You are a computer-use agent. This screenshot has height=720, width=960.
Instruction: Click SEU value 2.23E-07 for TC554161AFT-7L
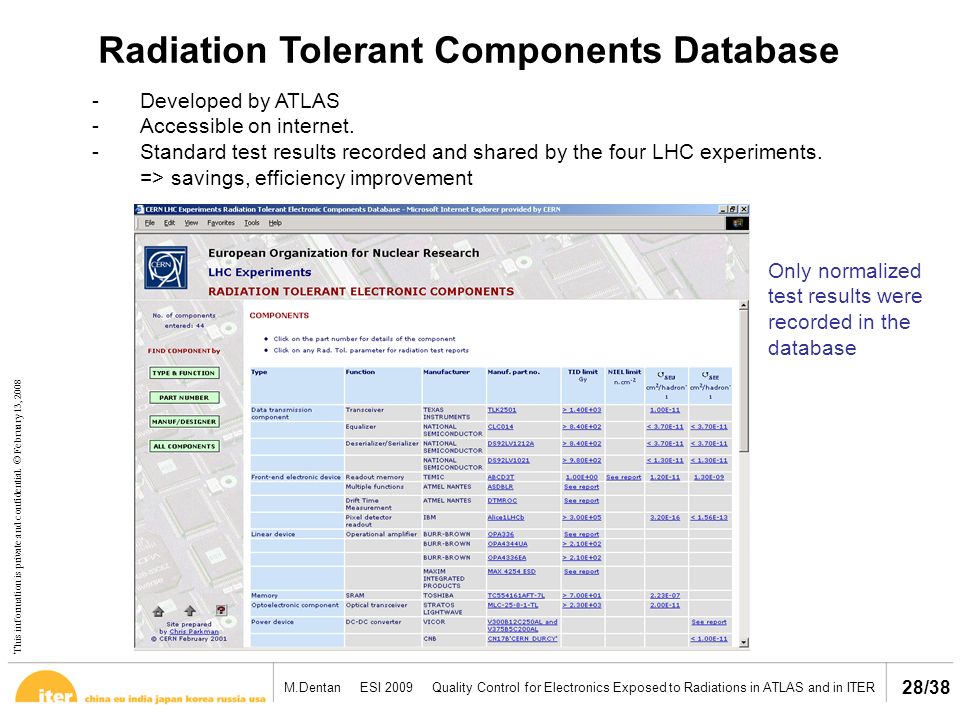(x=665, y=595)
